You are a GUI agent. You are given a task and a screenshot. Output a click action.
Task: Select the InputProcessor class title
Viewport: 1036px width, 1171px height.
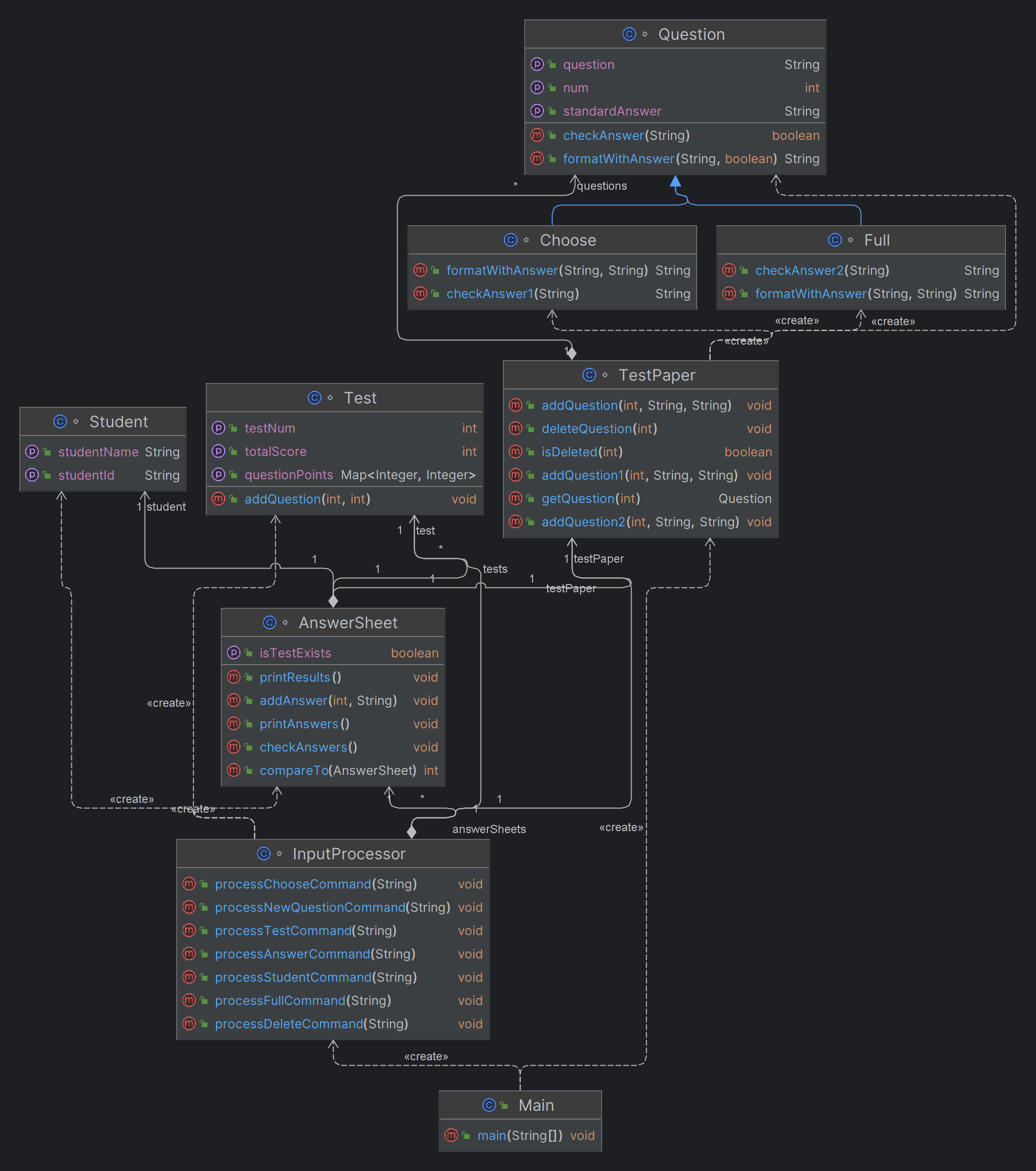[349, 853]
